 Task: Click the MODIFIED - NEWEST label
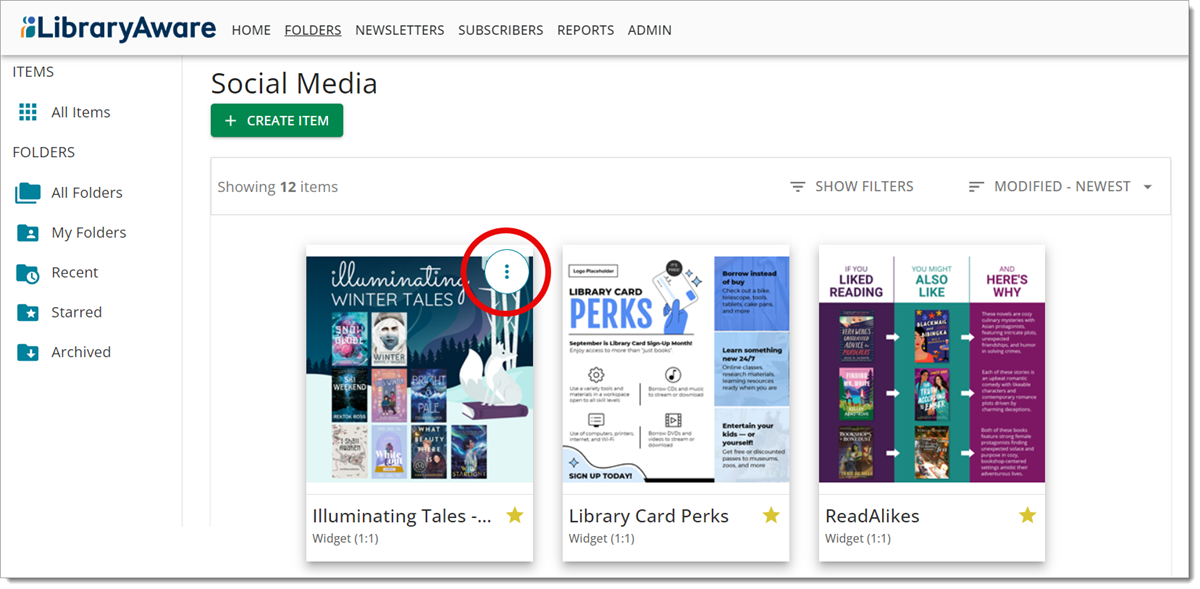[x=1062, y=187]
